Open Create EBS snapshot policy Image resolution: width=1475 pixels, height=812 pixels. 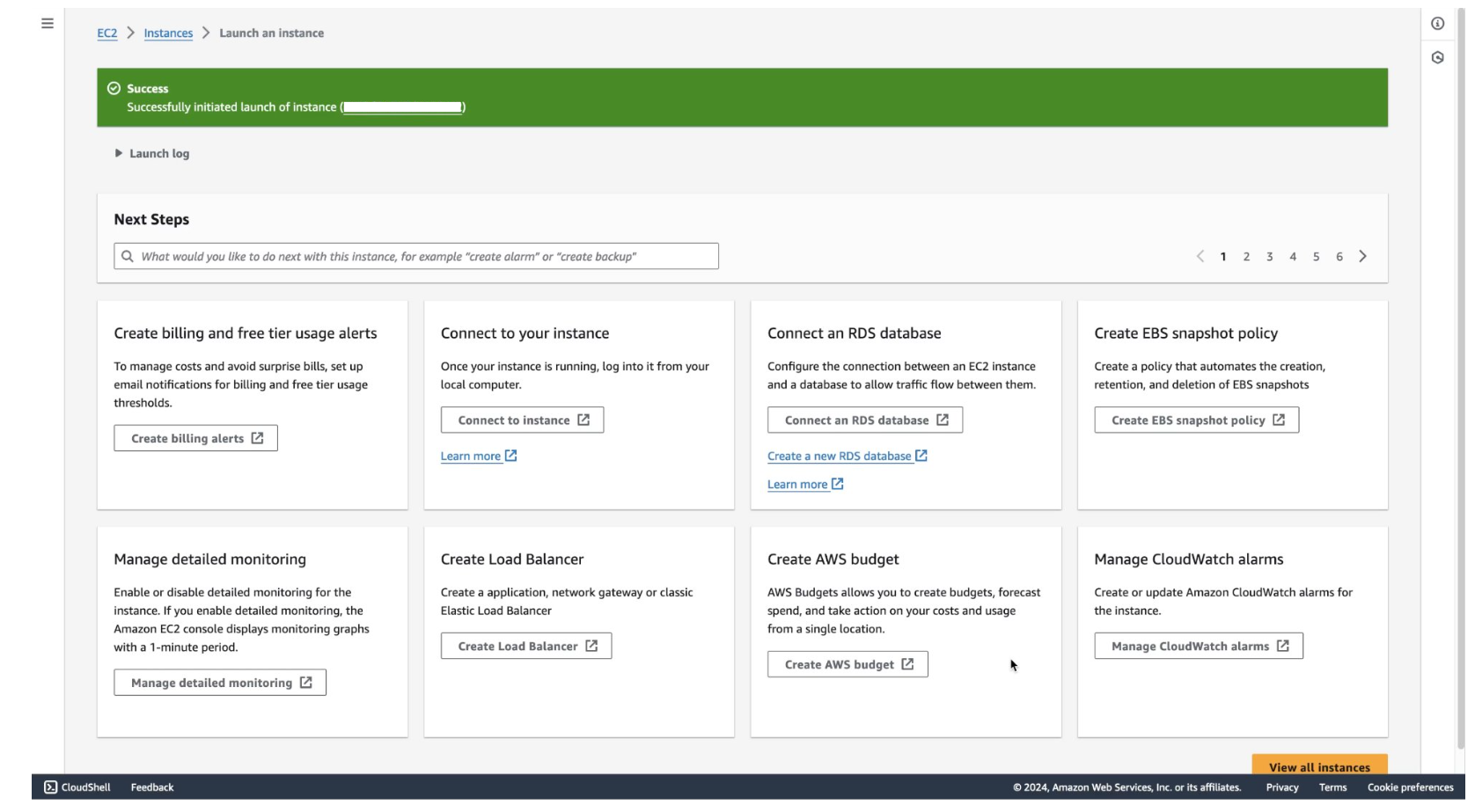[x=1196, y=421]
